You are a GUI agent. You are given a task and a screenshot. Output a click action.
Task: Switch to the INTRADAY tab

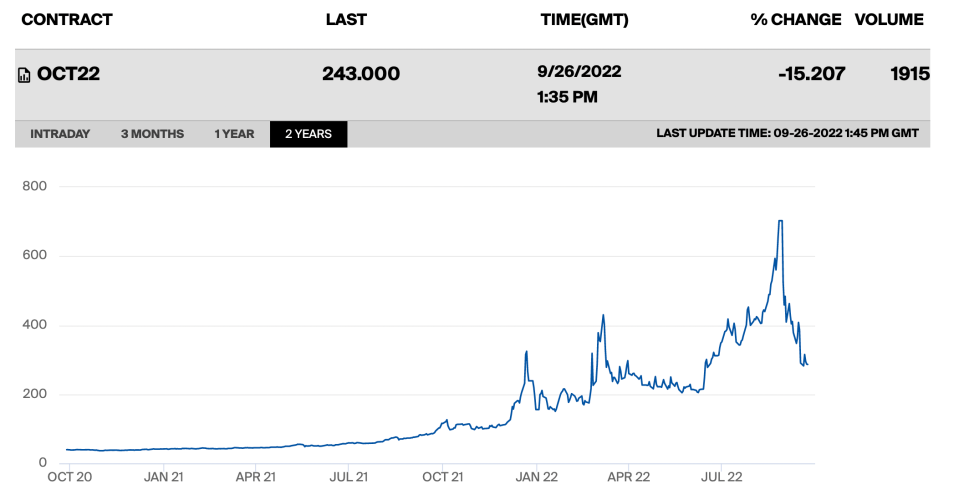pyautogui.click(x=60, y=134)
